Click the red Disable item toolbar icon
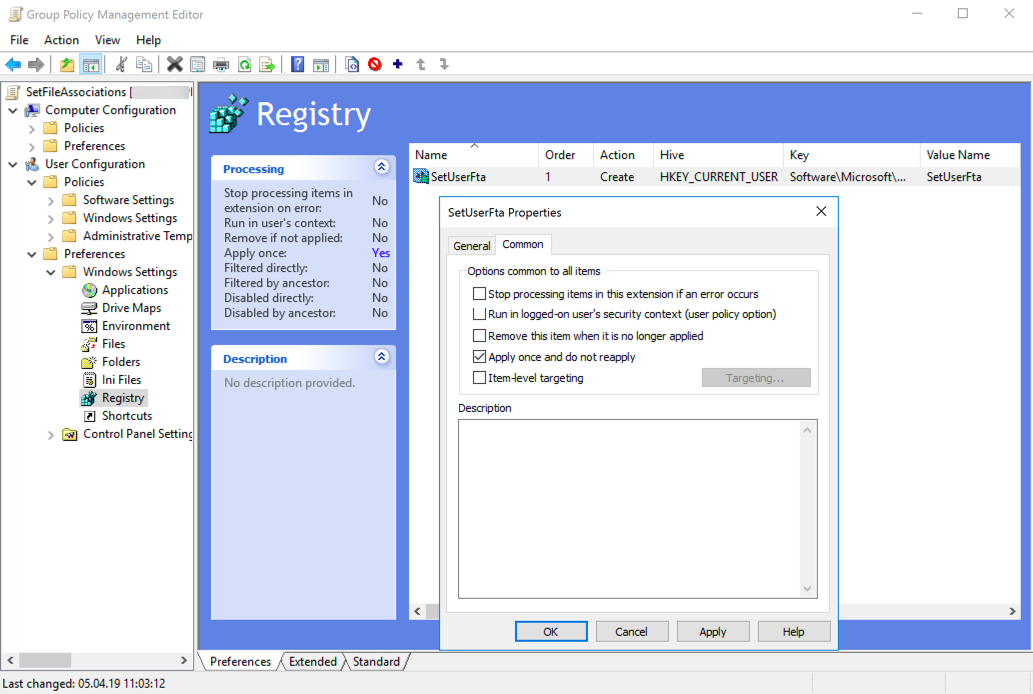Screen dimensions: 1033x694 375,65
